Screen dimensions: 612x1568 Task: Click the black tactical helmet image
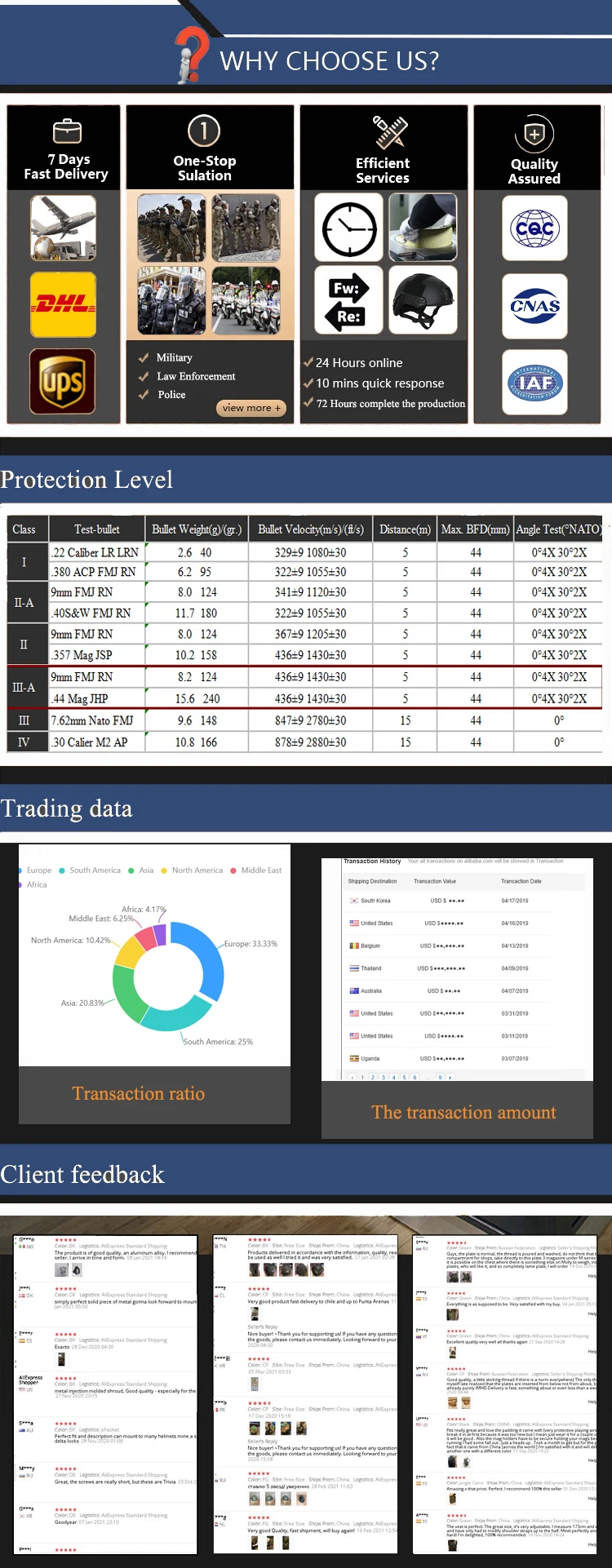tap(423, 299)
